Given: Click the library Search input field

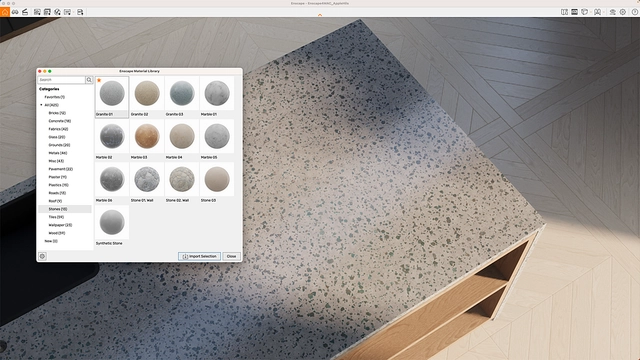Looking at the screenshot, I should [x=62, y=80].
